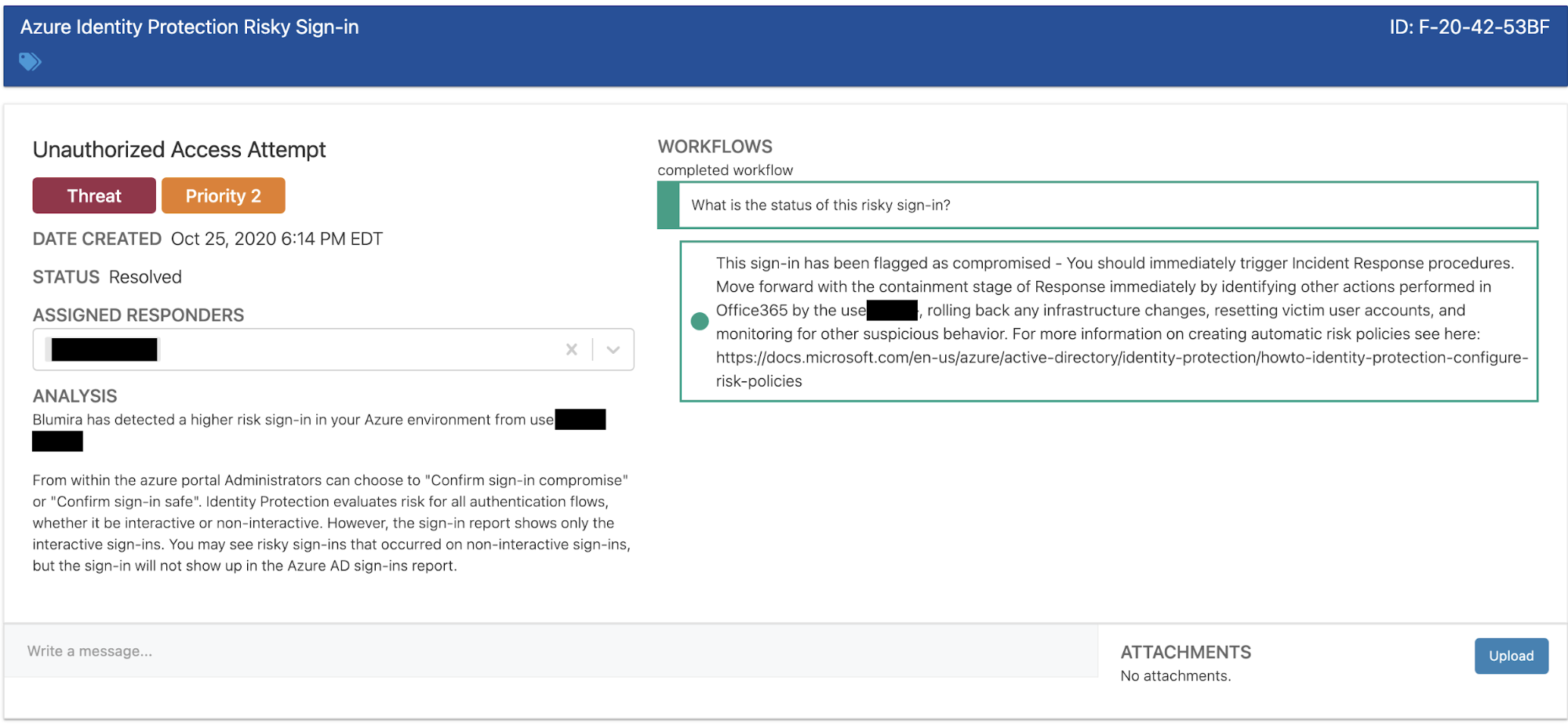
Task: Click the Unauthorized Access Attempt heading
Action: (179, 149)
